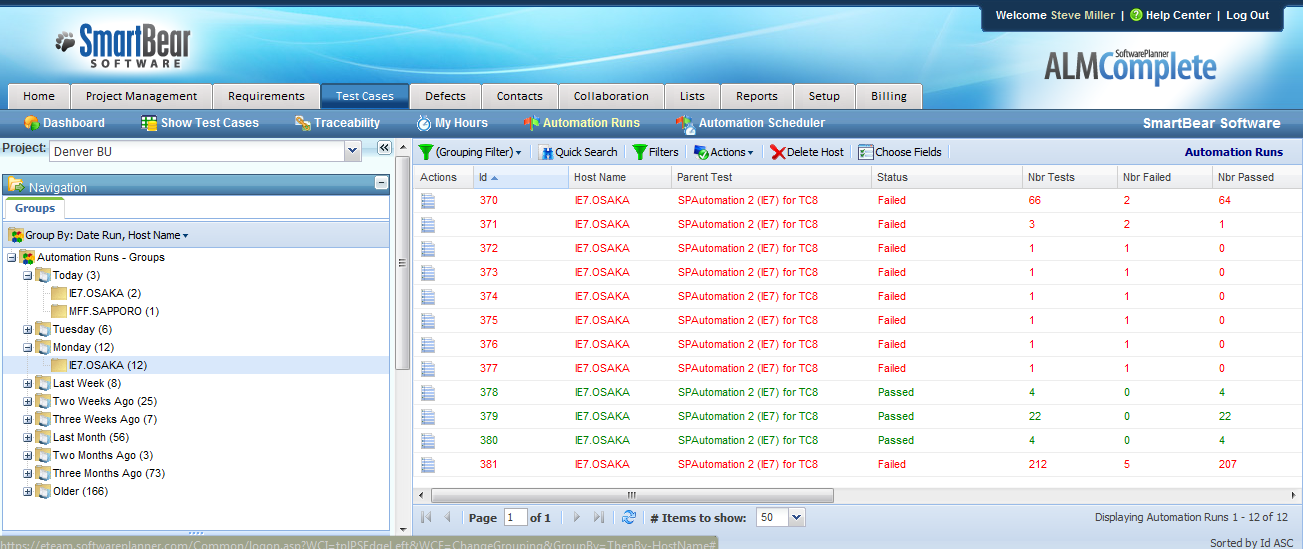This screenshot has width=1303, height=549.
Task: Click the My Hours clock icon
Action: point(424,123)
